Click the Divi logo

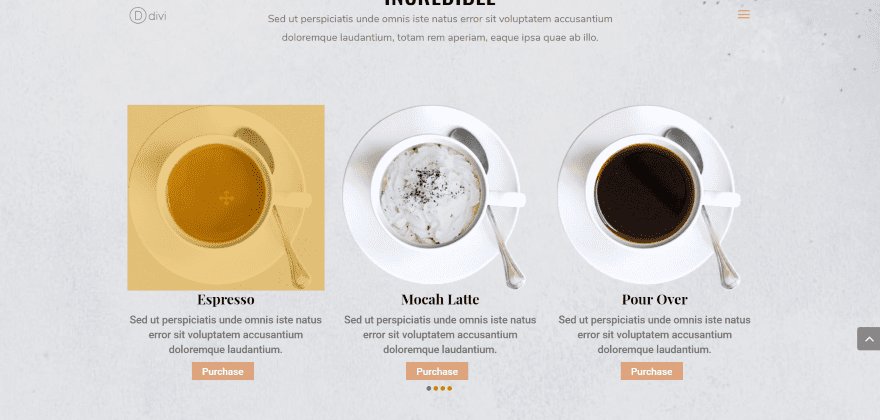coord(148,16)
